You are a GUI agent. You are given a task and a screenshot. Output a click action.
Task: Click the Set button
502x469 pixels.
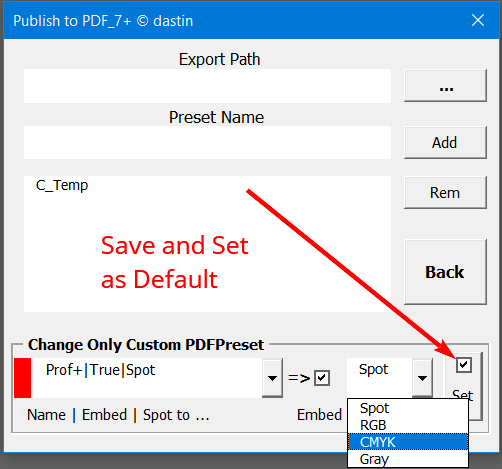[463, 387]
